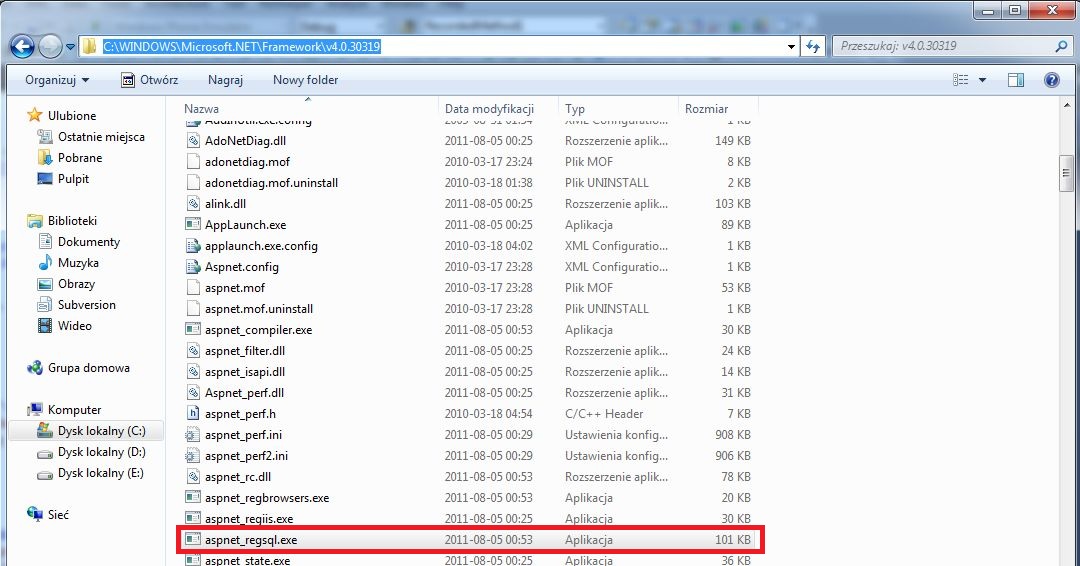Toggle the preview pane icon
This screenshot has height=566, width=1080.
[1016, 80]
